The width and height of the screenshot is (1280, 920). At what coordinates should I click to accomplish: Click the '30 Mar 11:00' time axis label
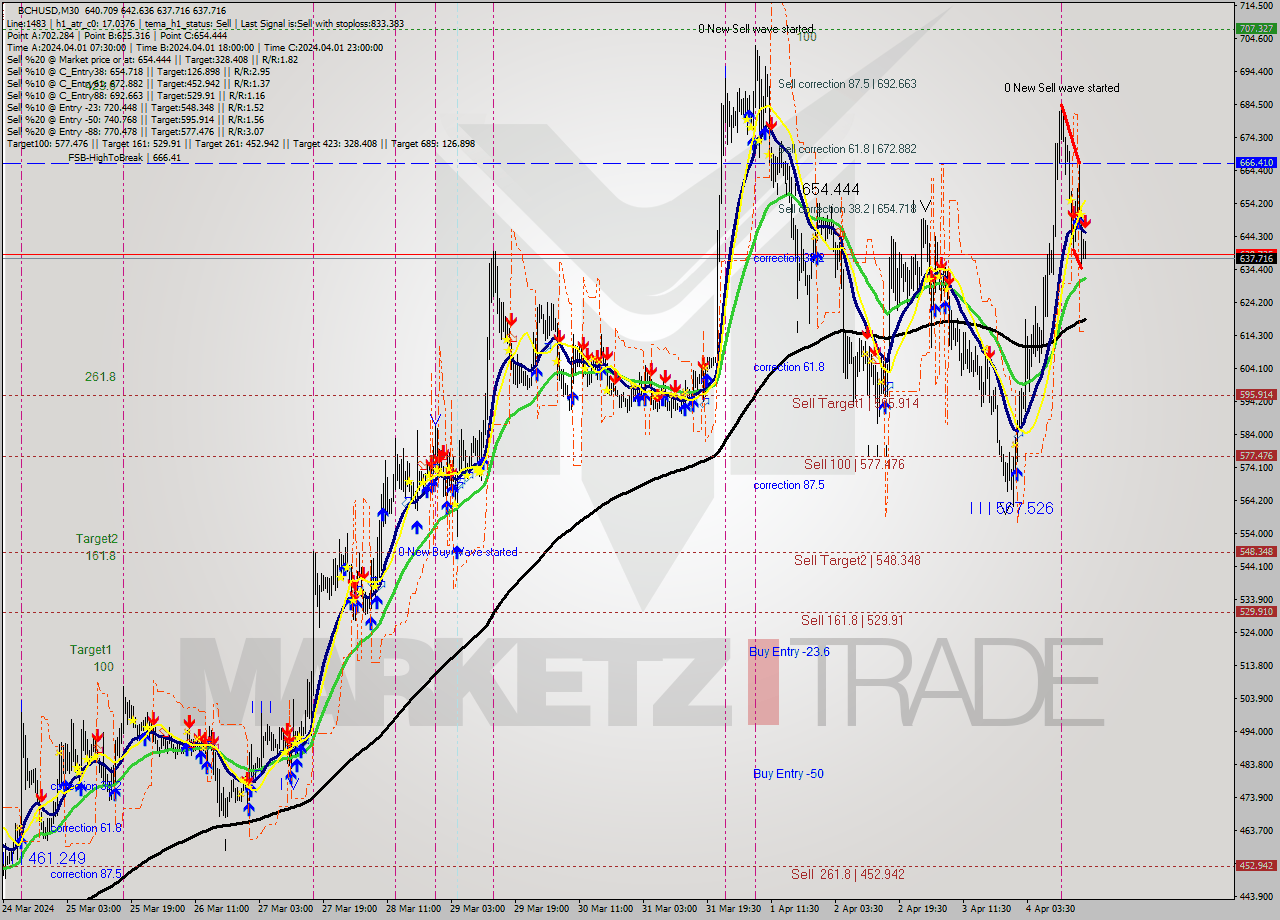606,910
